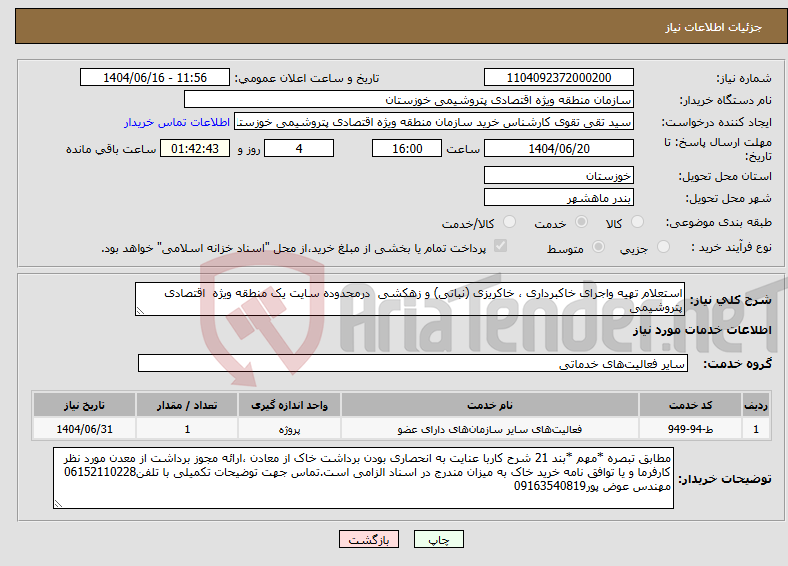The image size is (788, 566).
Task: Click service code cell ط-94-949
Action: (691, 429)
